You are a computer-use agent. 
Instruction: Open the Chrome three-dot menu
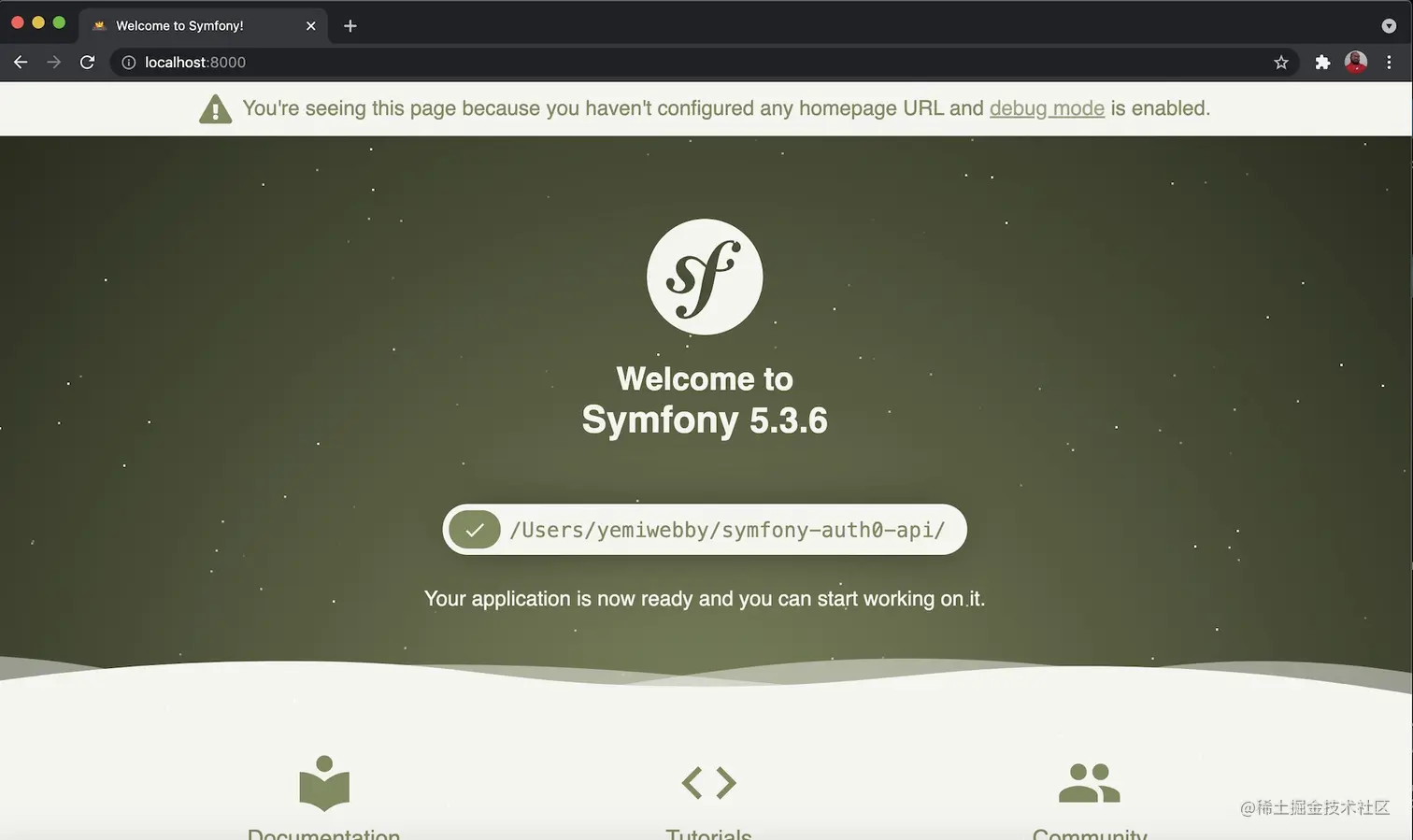point(1390,62)
